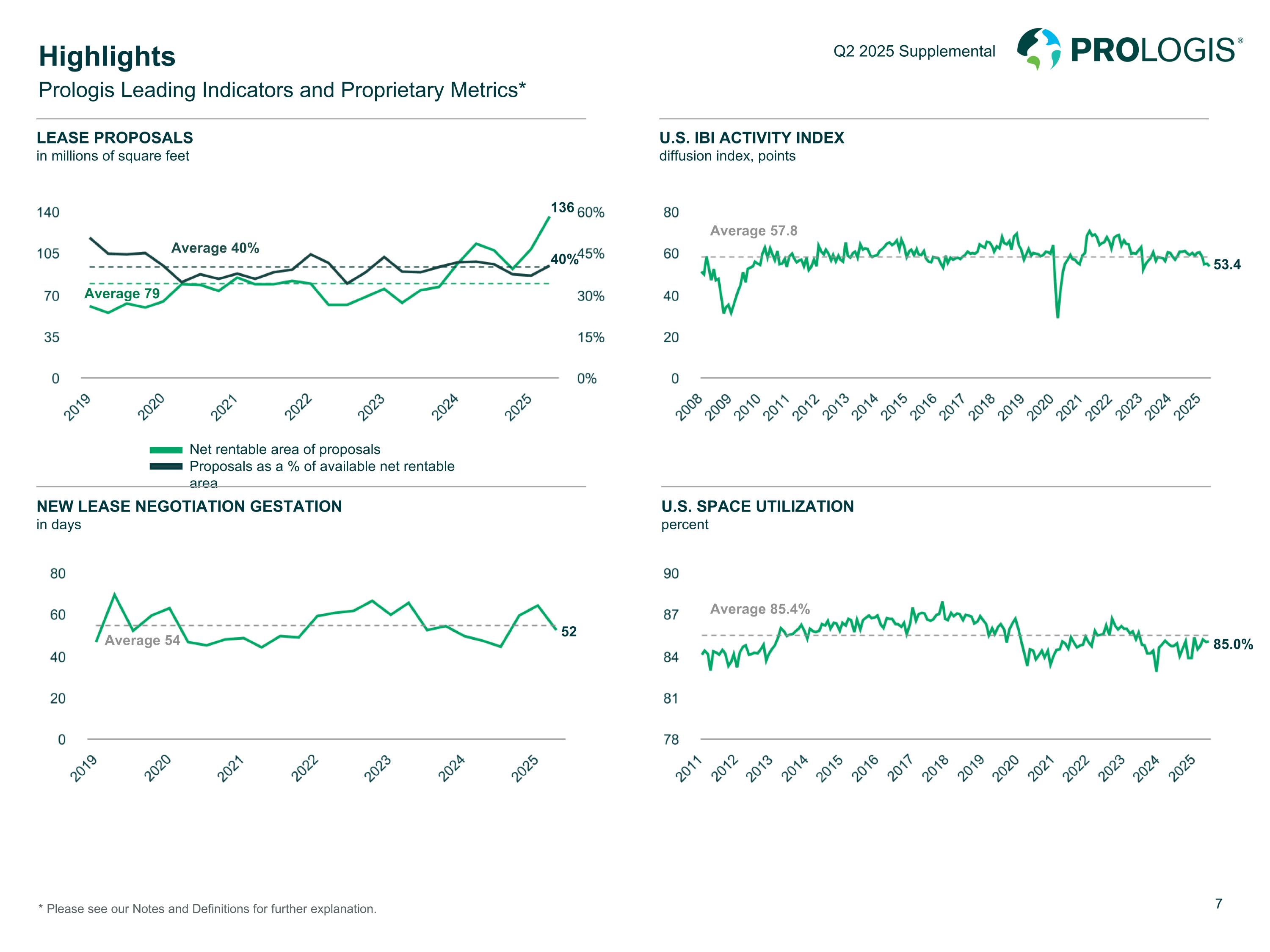Click the NEW LEASE NEGOTIATION GESTATION heading
The height and width of the screenshot is (952, 1270).
[190, 506]
